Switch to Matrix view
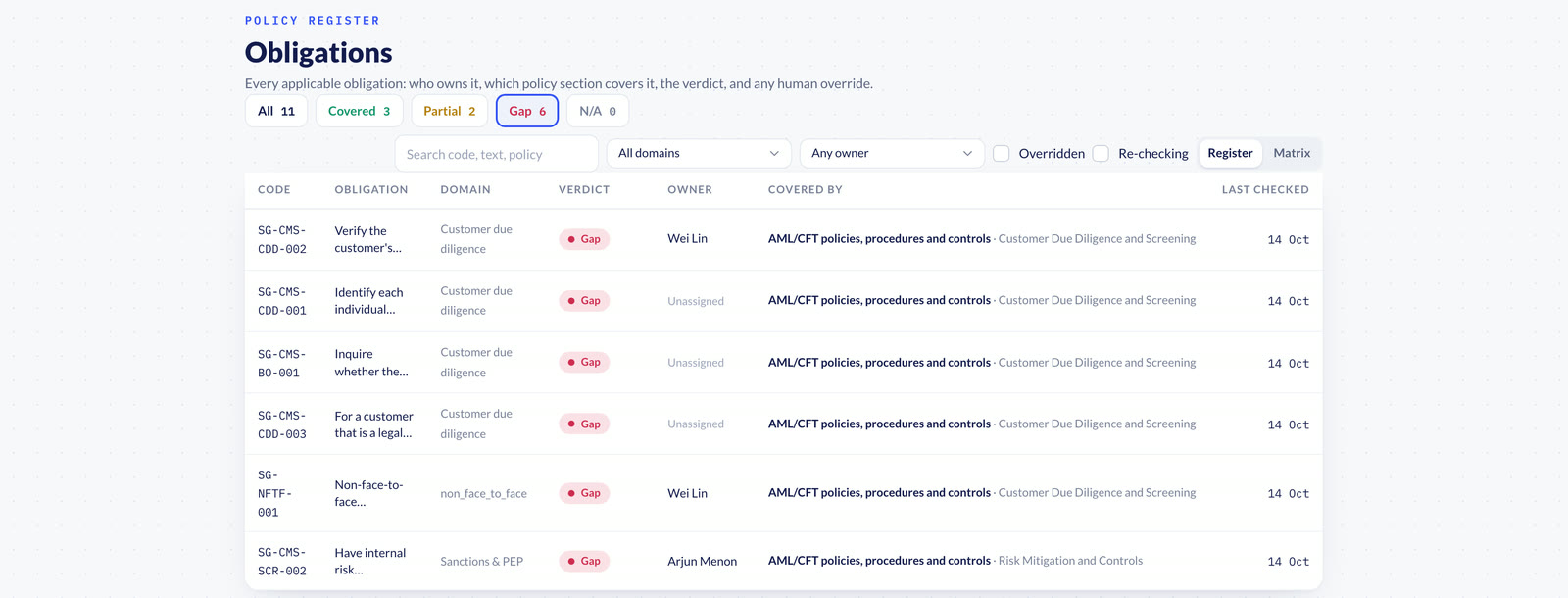 [1292, 153]
